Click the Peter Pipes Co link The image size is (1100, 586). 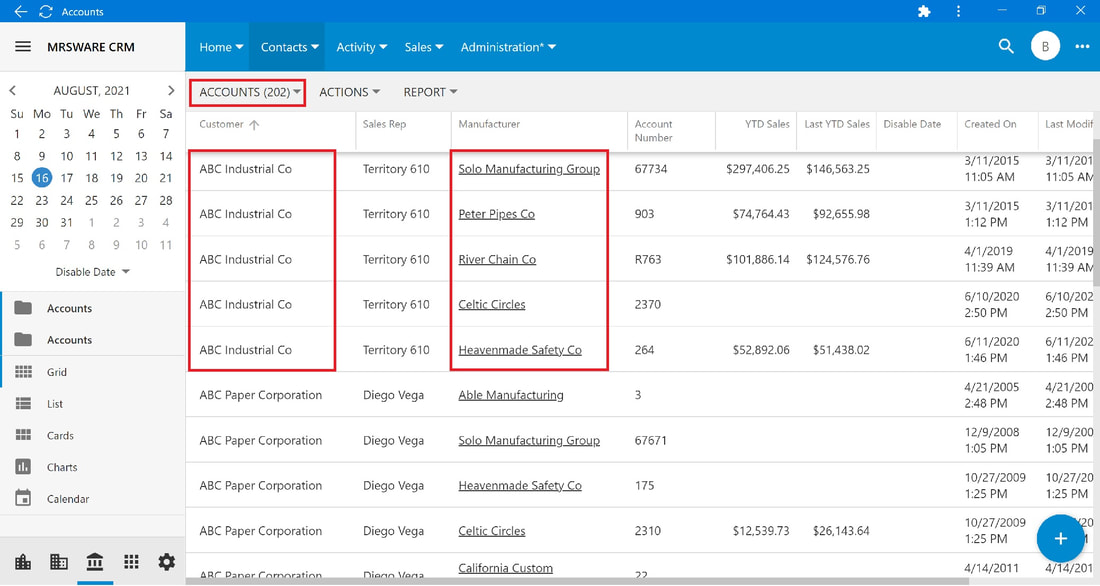[497, 214]
